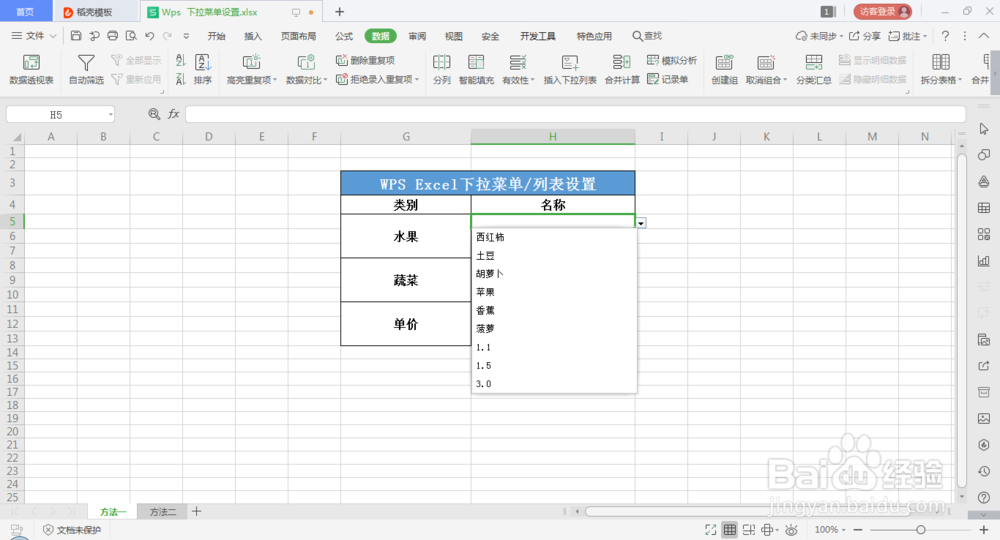This screenshot has width=1000, height=540.
Task: Open the 页面布局 ribbon tab
Action: click(298, 36)
